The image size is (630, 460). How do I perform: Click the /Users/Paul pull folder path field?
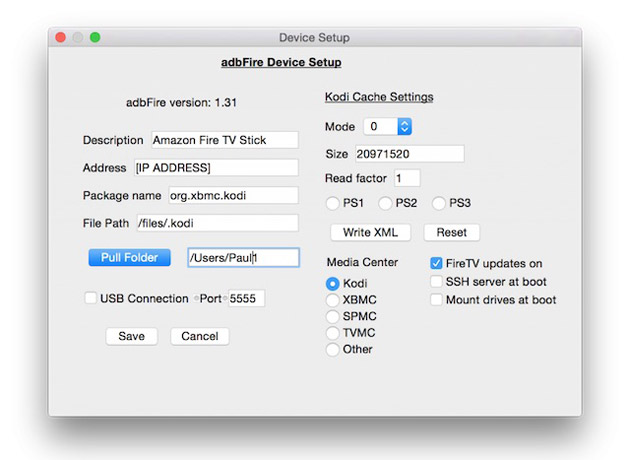[243, 258]
